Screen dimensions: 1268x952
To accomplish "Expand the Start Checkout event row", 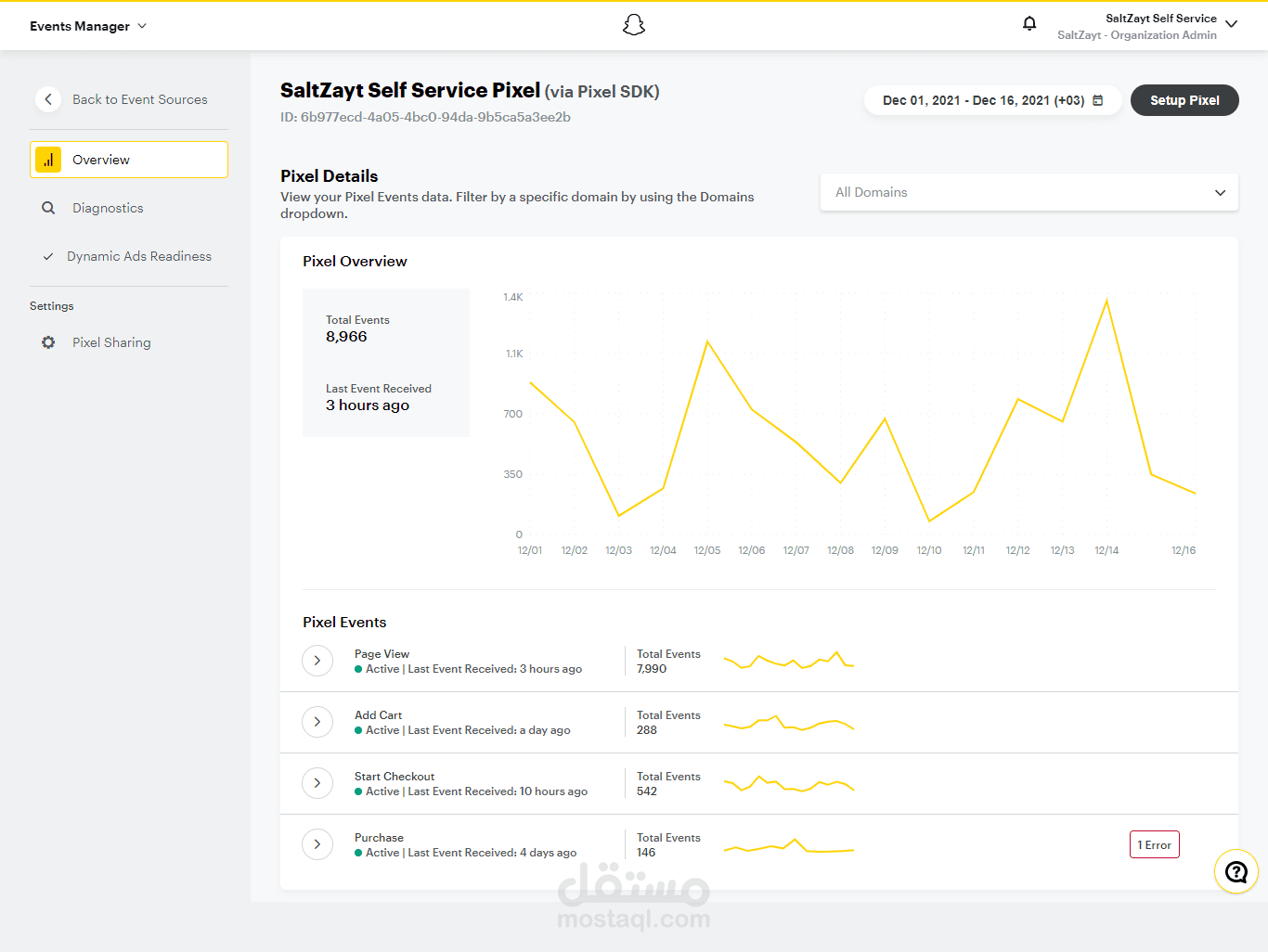I will coord(317,783).
